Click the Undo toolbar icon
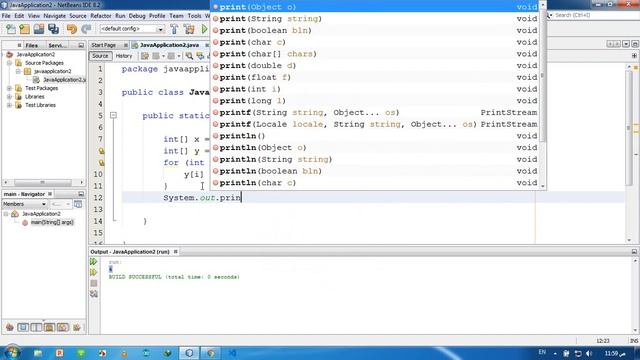 pyautogui.click(x=72, y=29)
